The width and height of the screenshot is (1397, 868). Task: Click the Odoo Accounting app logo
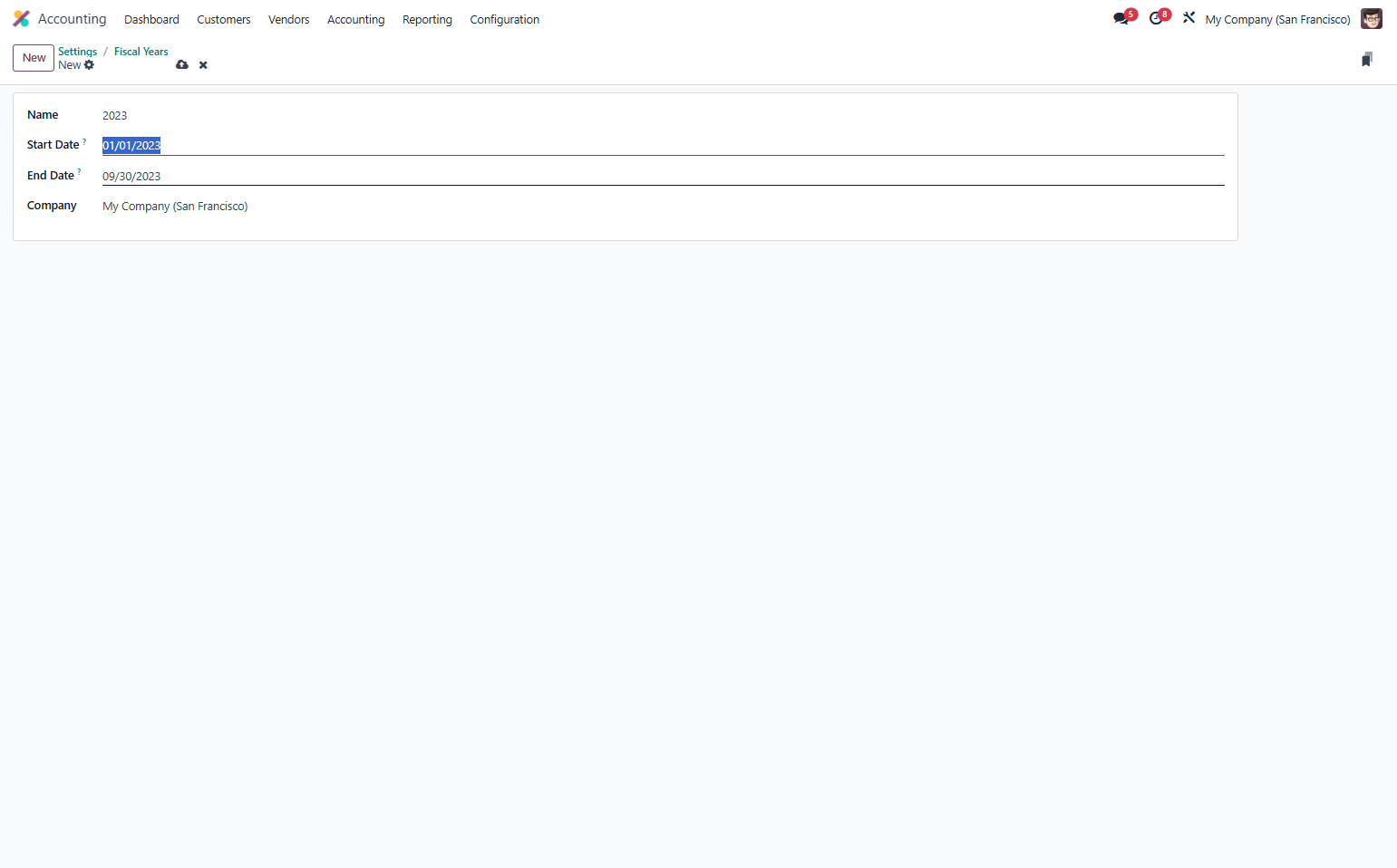coord(21,19)
